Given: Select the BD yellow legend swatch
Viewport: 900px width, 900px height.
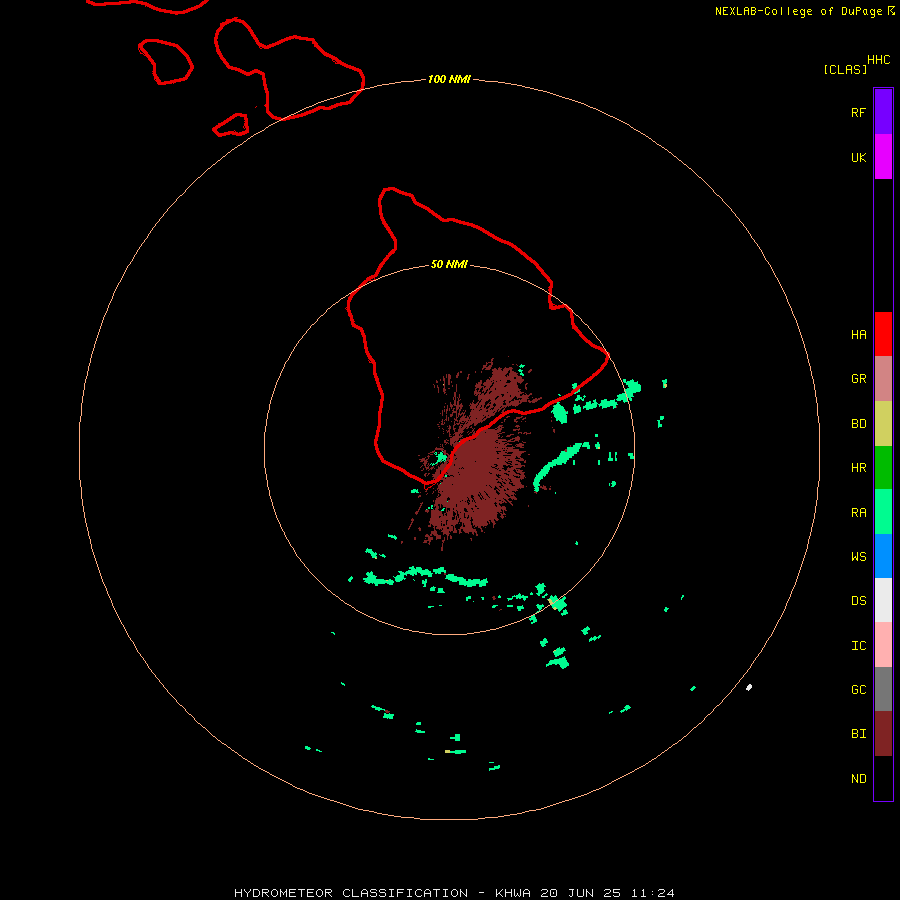Looking at the screenshot, I should [x=883, y=424].
